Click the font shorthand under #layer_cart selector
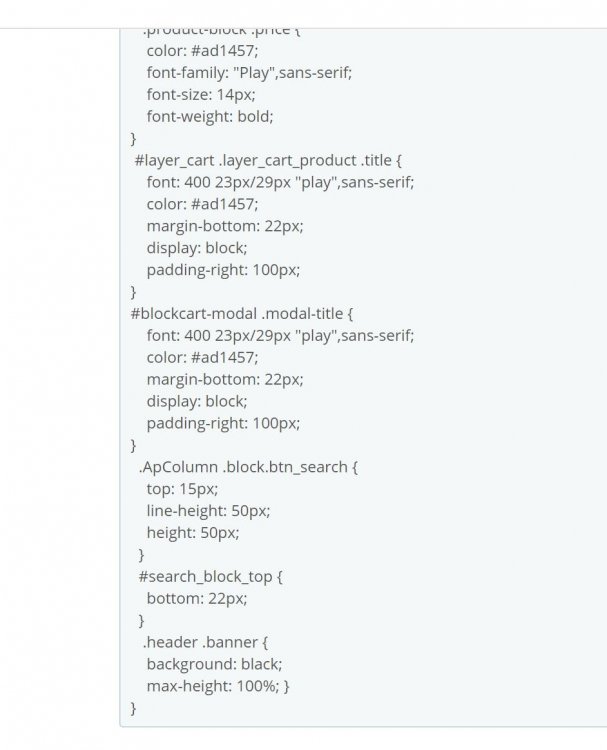Viewport: 607px width, 750px height. [x=279, y=182]
